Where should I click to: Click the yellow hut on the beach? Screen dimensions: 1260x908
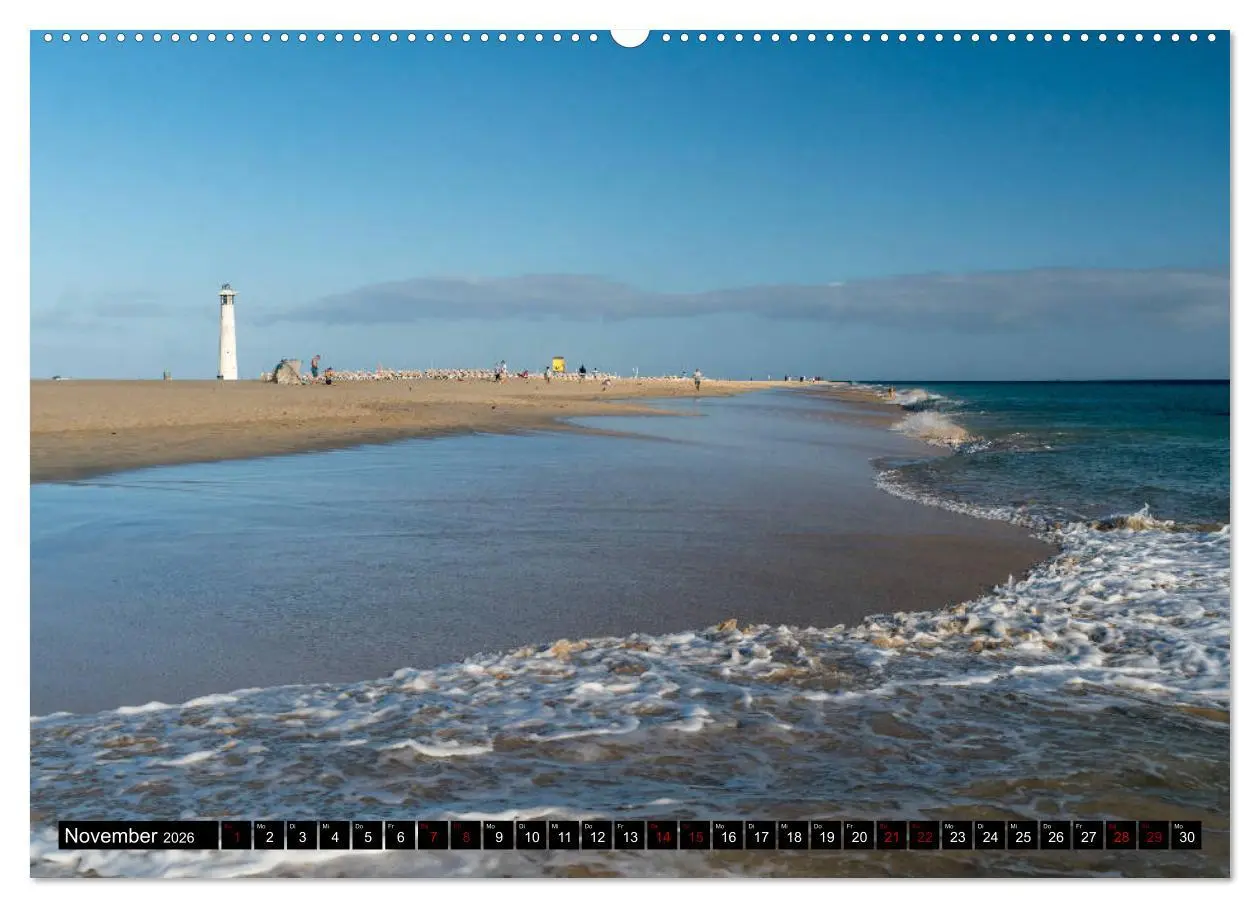tap(558, 364)
